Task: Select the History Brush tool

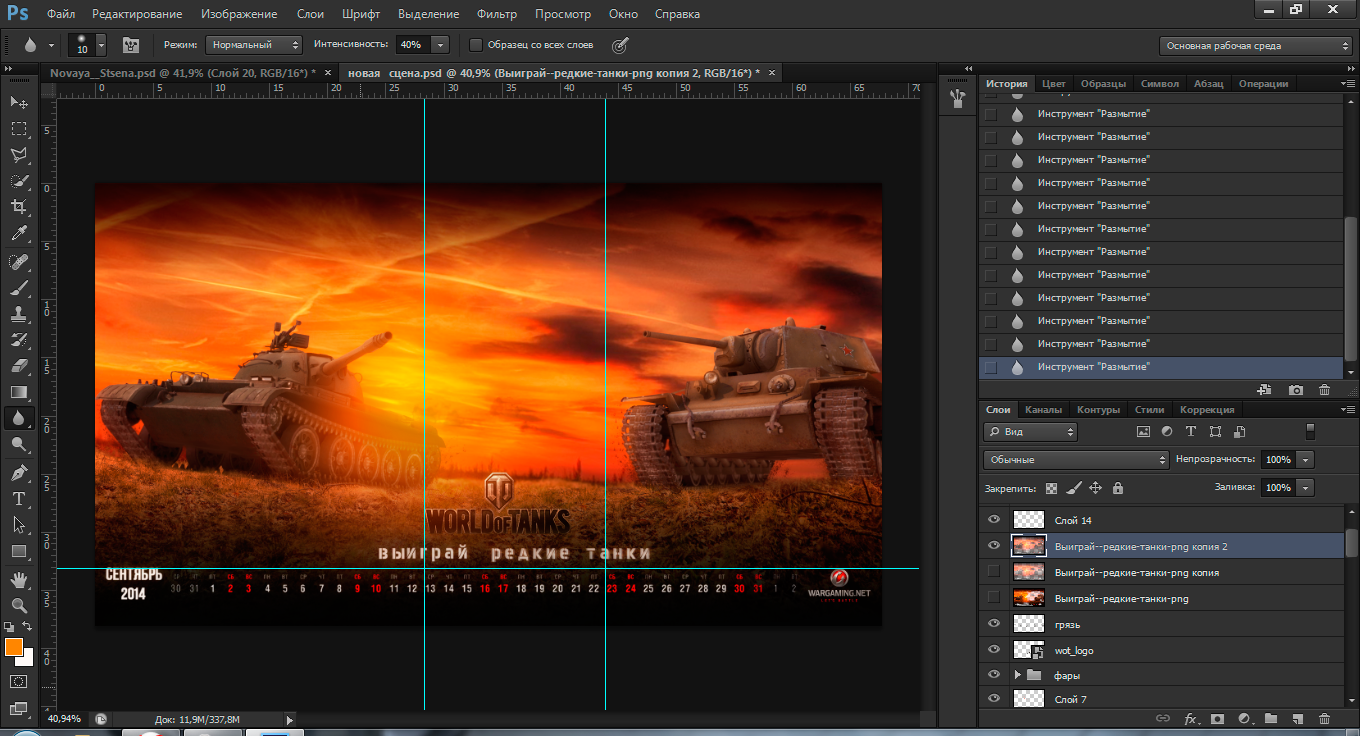Action: (19, 340)
